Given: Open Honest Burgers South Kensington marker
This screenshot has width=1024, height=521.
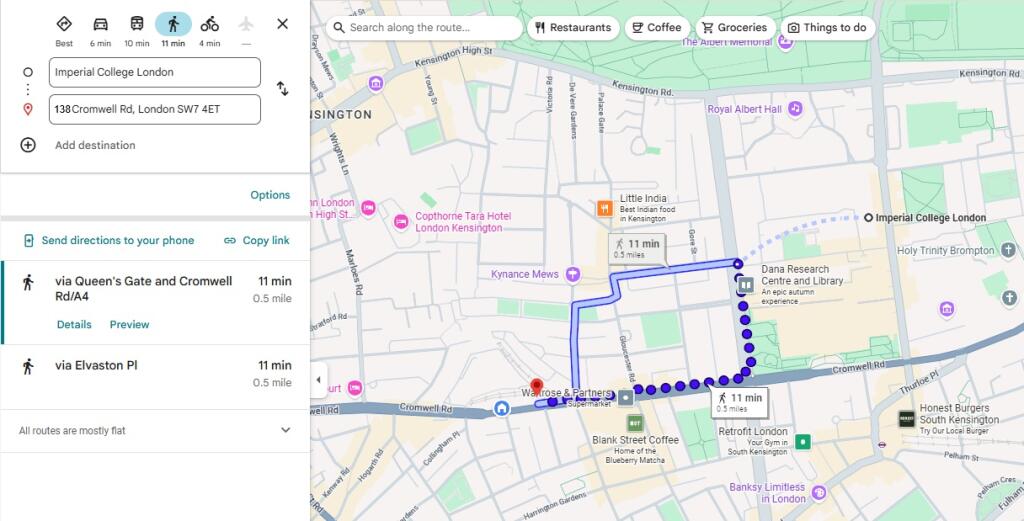Looking at the screenshot, I should pyautogui.click(x=906, y=419).
